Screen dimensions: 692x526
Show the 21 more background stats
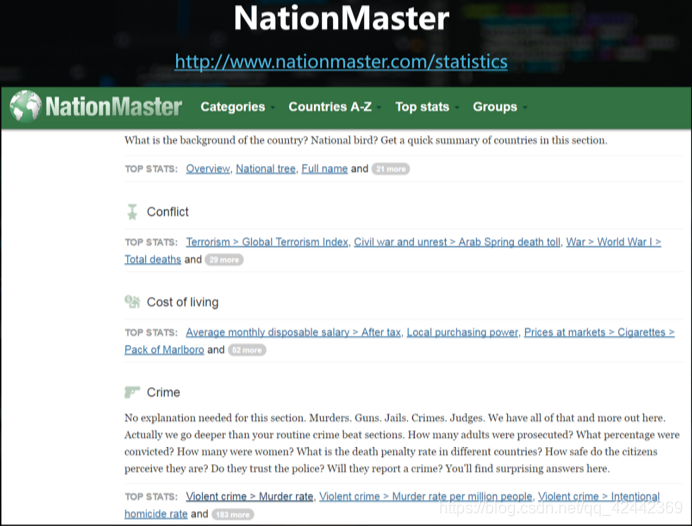(x=391, y=169)
